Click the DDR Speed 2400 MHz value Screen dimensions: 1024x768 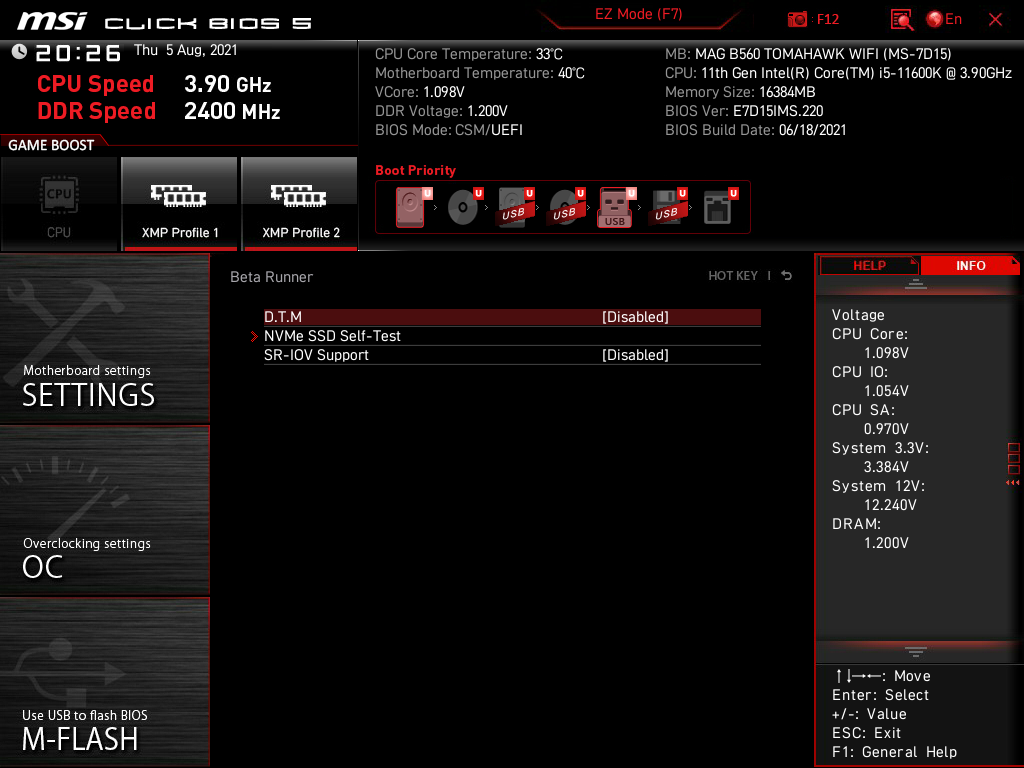click(232, 111)
